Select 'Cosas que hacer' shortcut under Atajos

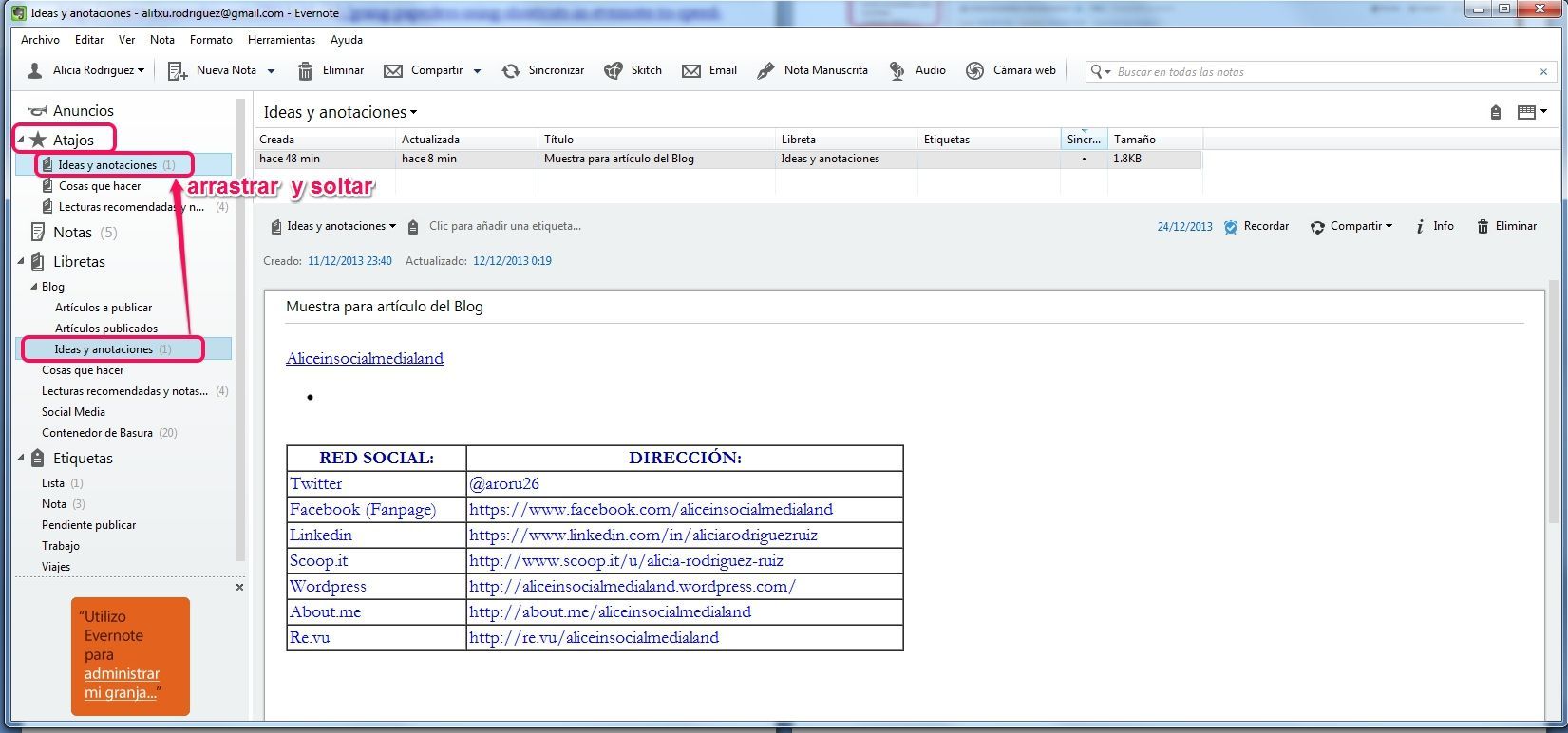100,186
